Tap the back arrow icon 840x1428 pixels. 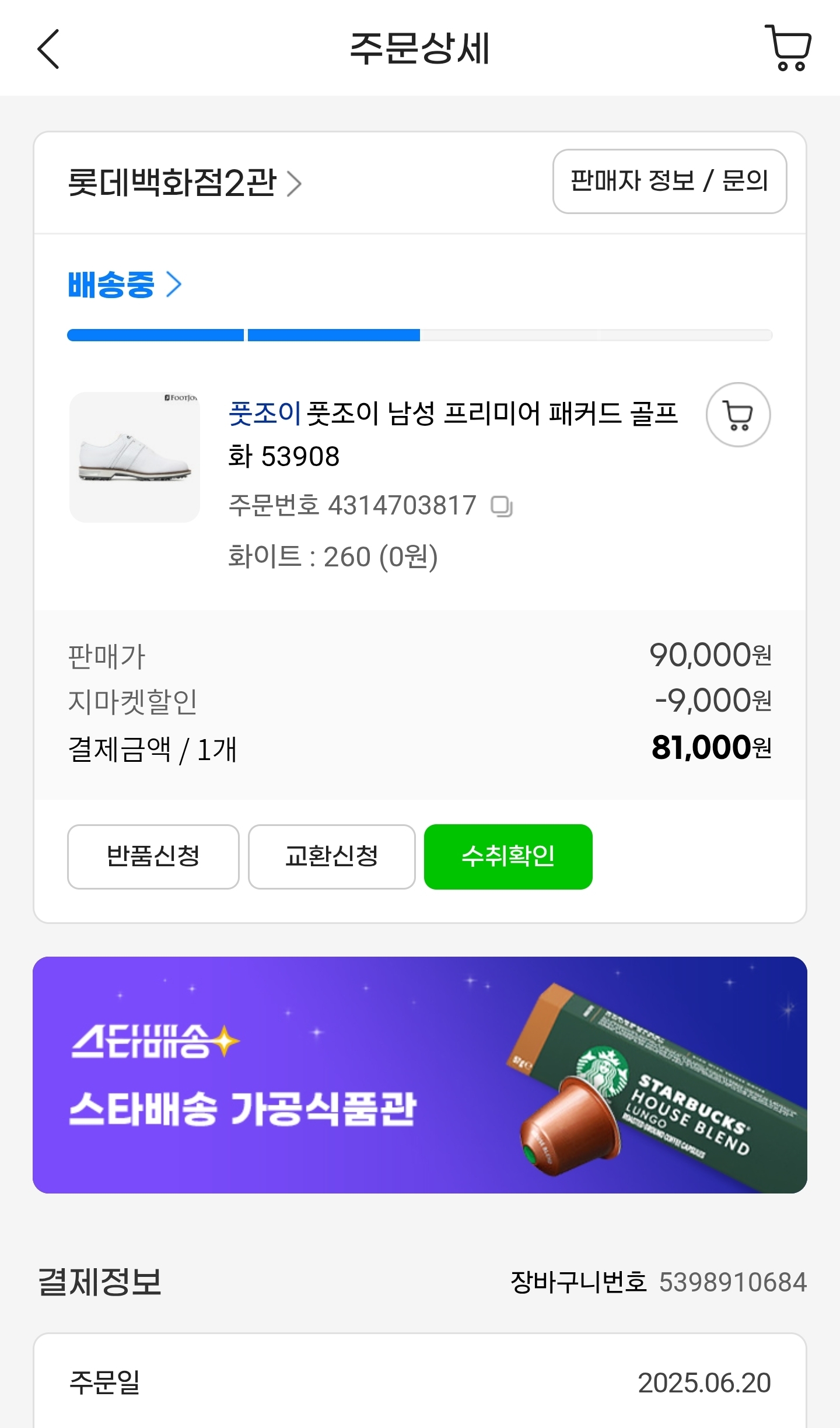(x=49, y=49)
